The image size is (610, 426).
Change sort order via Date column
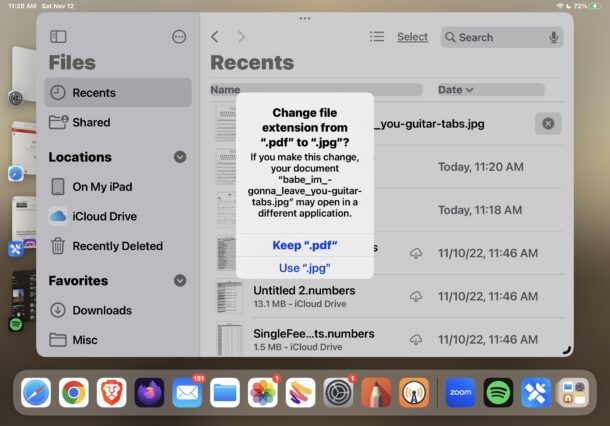(456, 90)
